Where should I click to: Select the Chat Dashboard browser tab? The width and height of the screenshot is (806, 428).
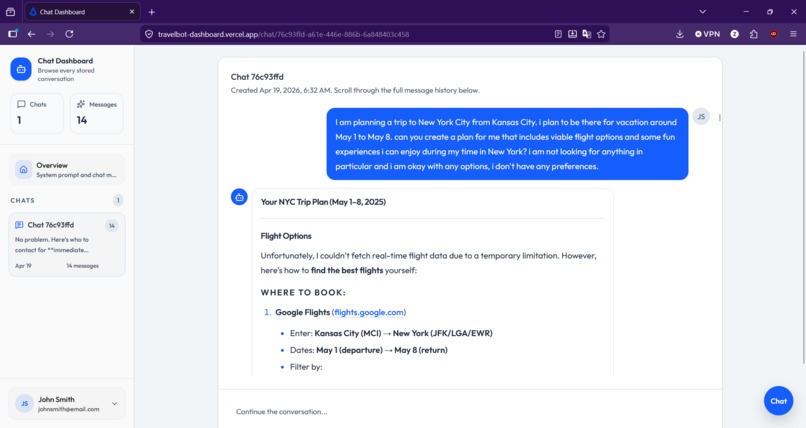(82, 12)
